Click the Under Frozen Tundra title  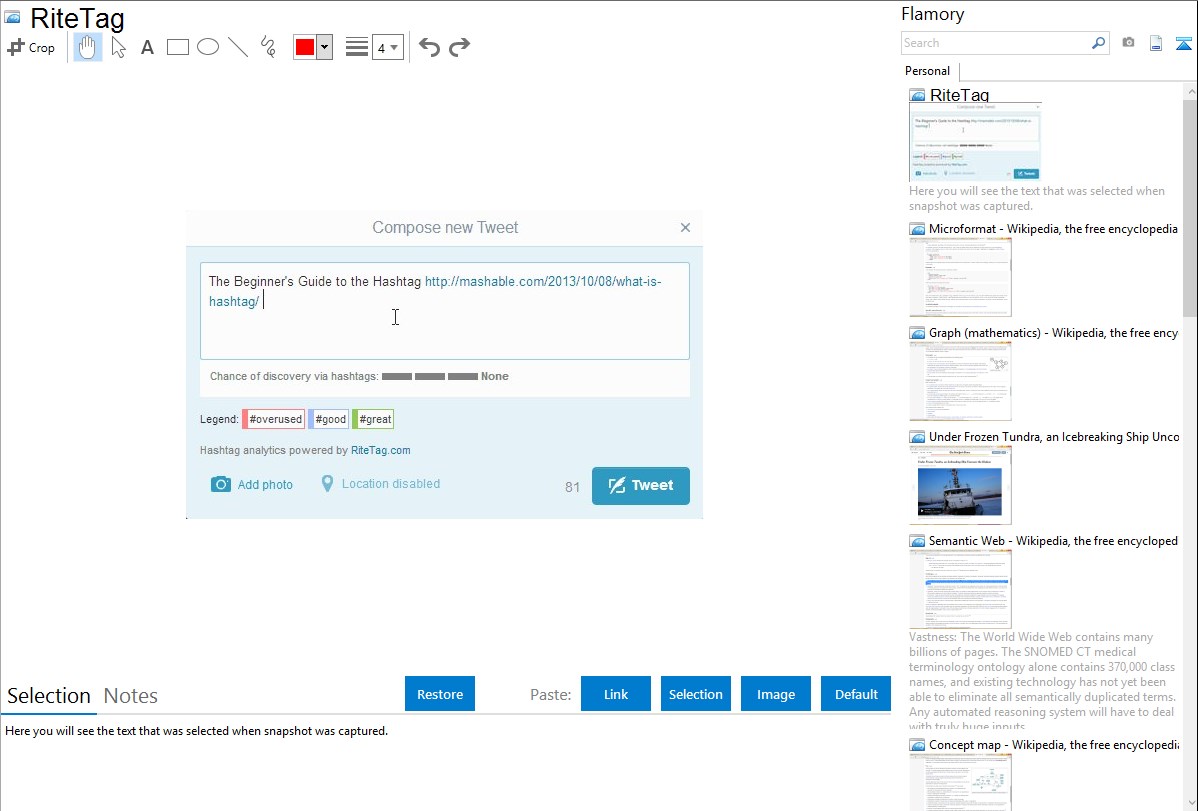tap(1054, 436)
